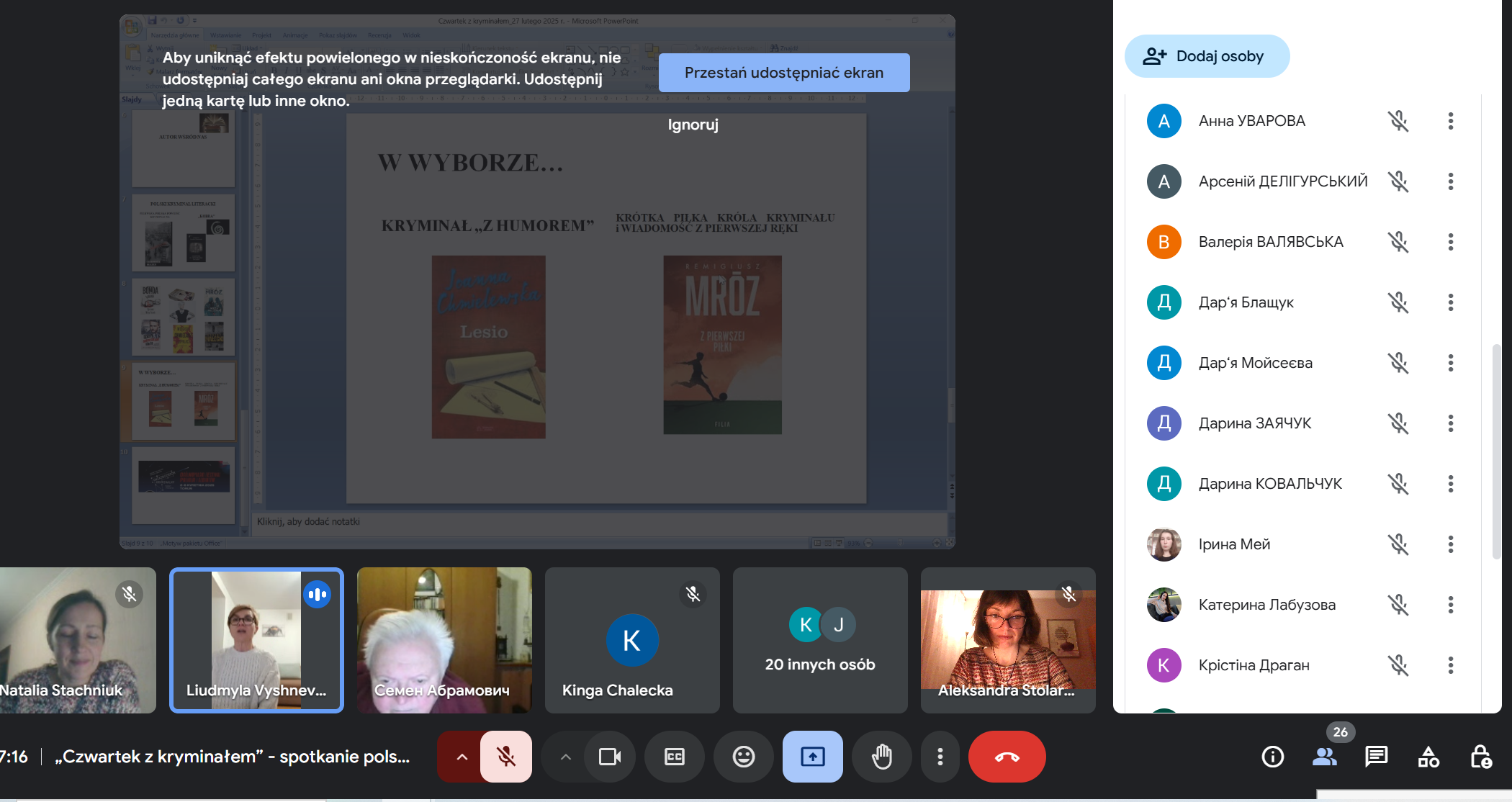Click speaking indicator on Liudmyla tile
The image size is (1512, 802).
(x=317, y=594)
